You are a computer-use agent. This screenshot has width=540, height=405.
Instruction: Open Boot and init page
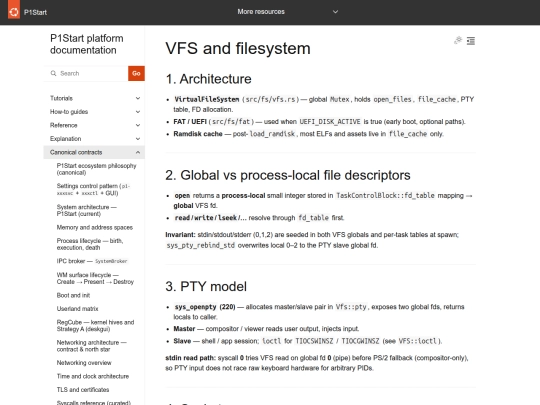tap(73, 295)
